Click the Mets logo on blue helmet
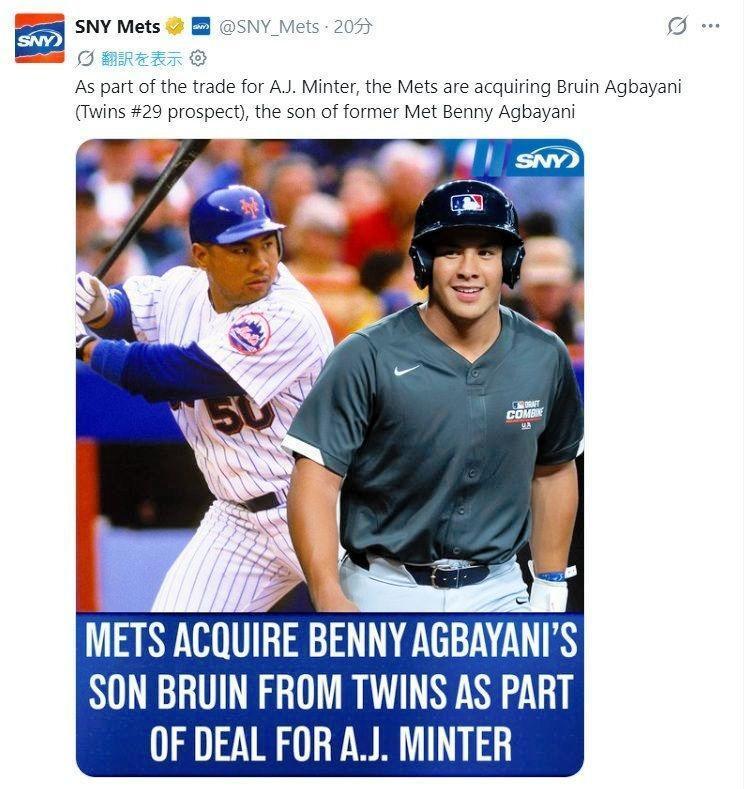Image resolution: width=747 pixels, height=789 pixels. [250, 207]
